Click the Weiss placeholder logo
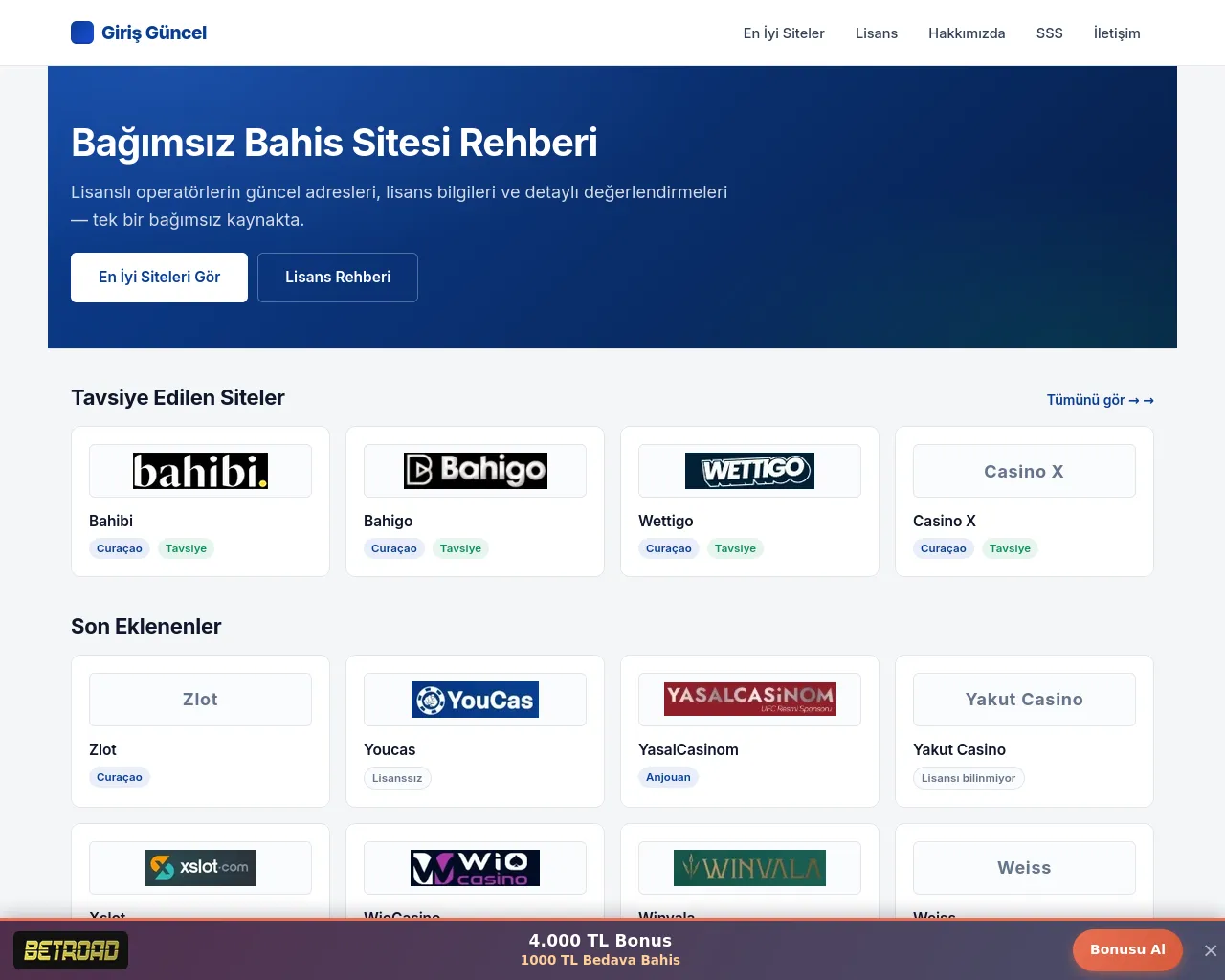Screen dimensions: 1225x980 (x=1024, y=868)
